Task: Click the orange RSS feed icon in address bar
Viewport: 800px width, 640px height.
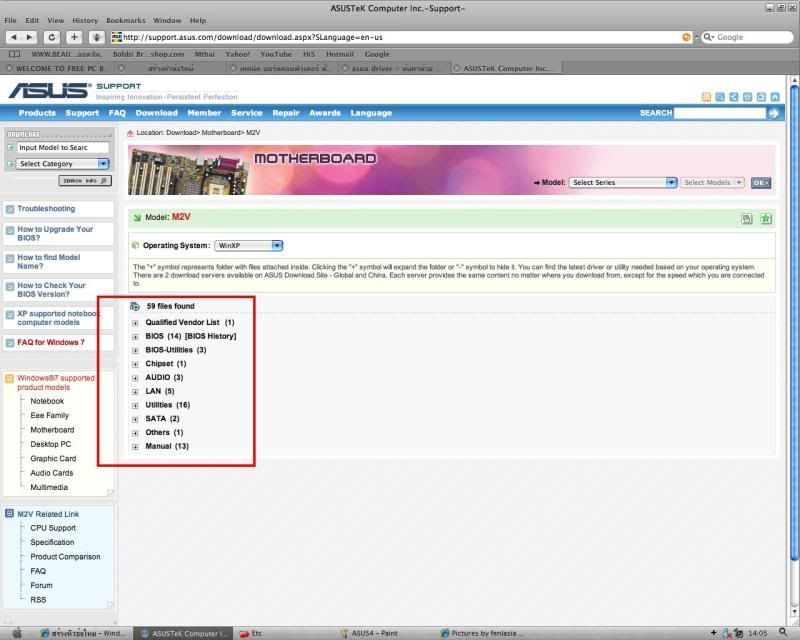Action: 686,37
